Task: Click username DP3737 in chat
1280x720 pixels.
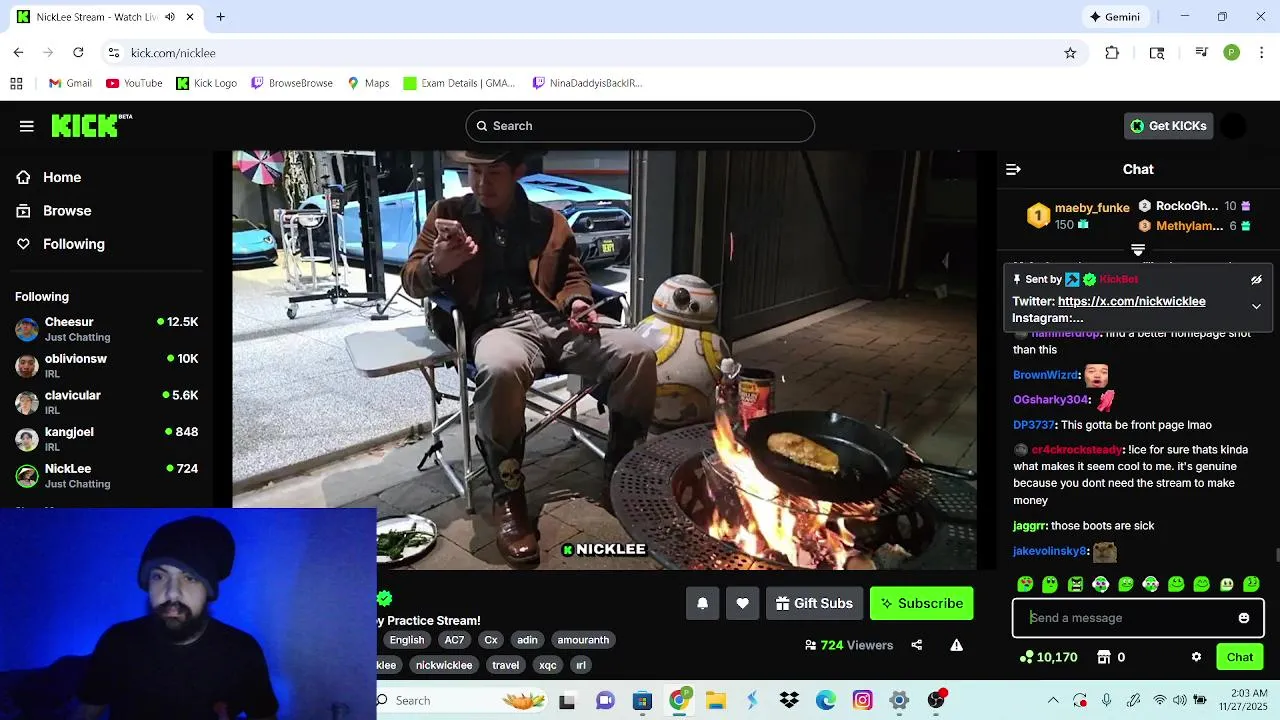Action: coord(1034,425)
